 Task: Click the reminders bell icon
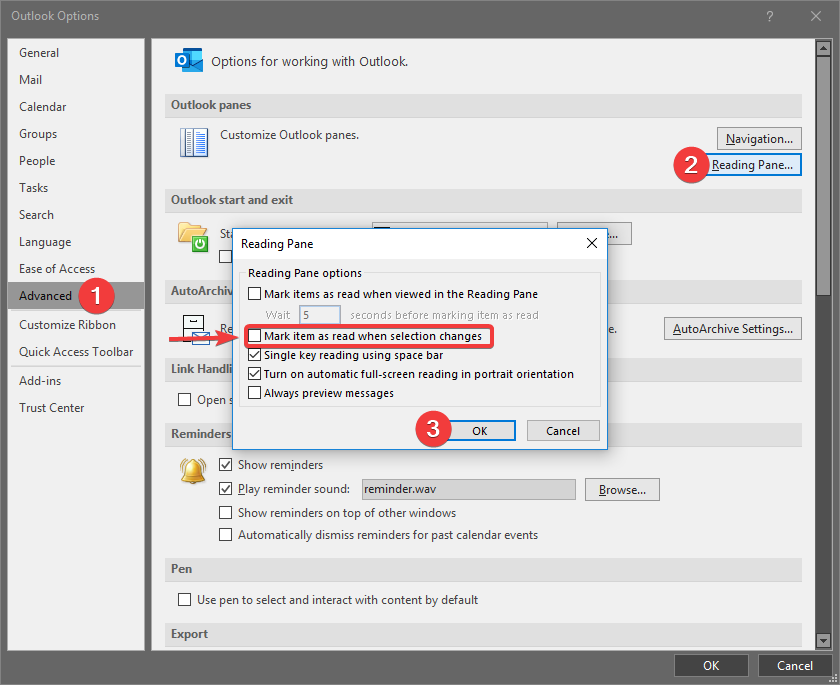(193, 471)
